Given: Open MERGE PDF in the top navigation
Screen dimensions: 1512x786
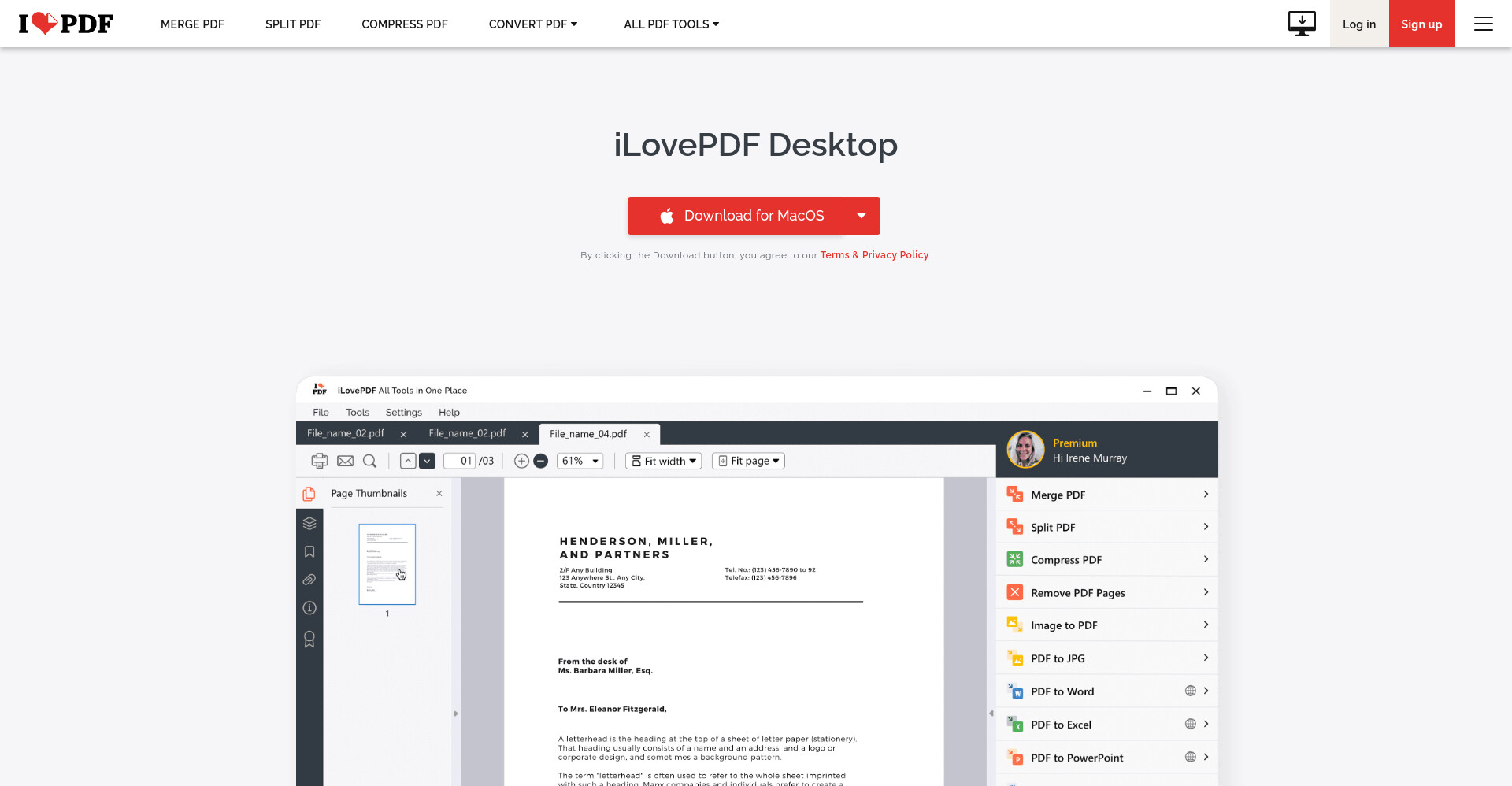Looking at the screenshot, I should tap(192, 24).
